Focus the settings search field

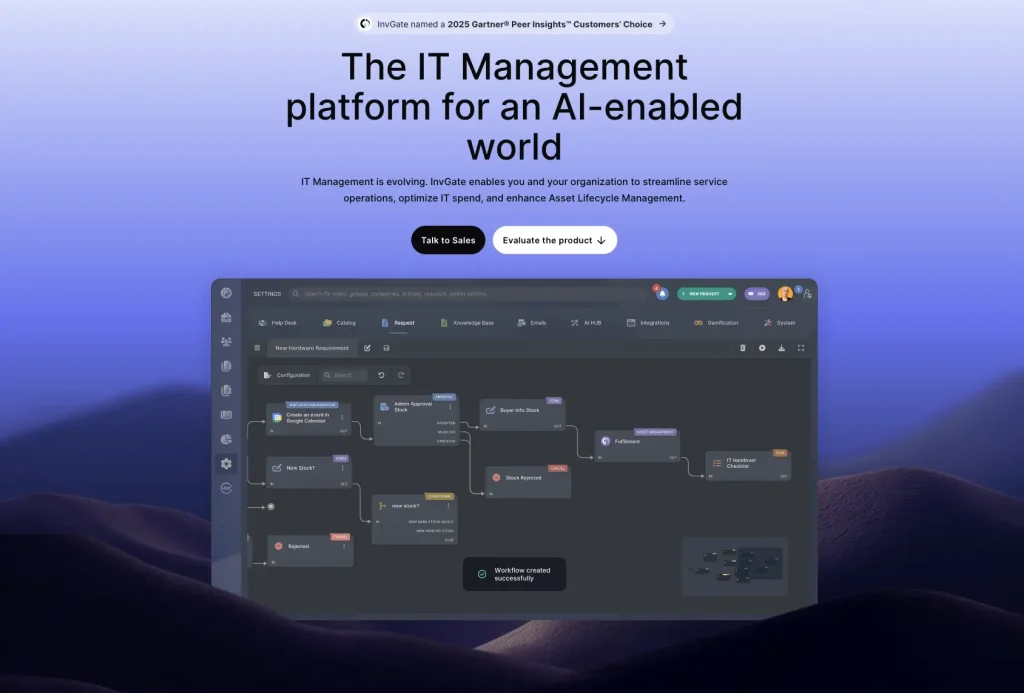pos(468,294)
